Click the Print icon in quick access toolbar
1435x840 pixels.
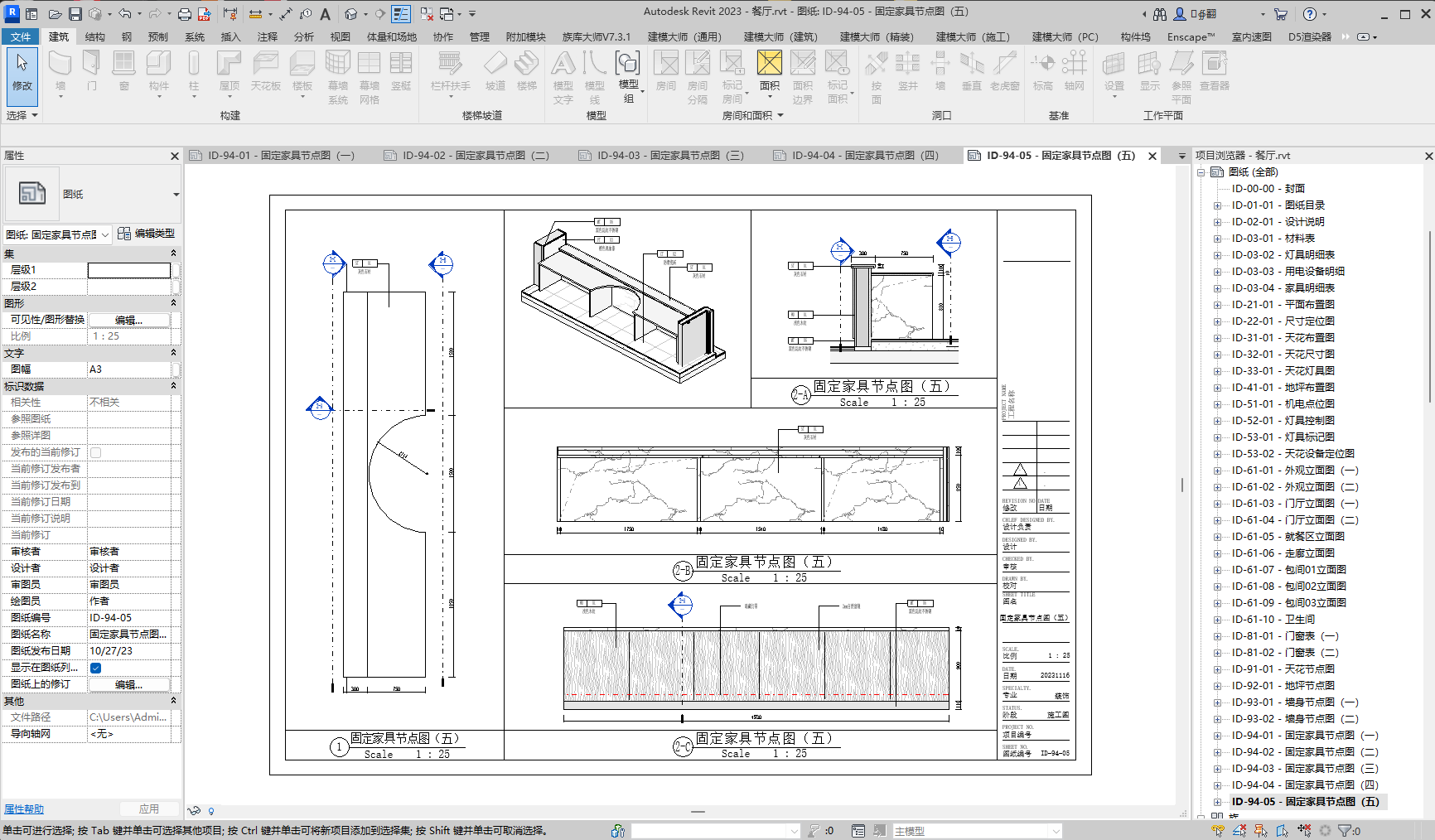(x=184, y=14)
